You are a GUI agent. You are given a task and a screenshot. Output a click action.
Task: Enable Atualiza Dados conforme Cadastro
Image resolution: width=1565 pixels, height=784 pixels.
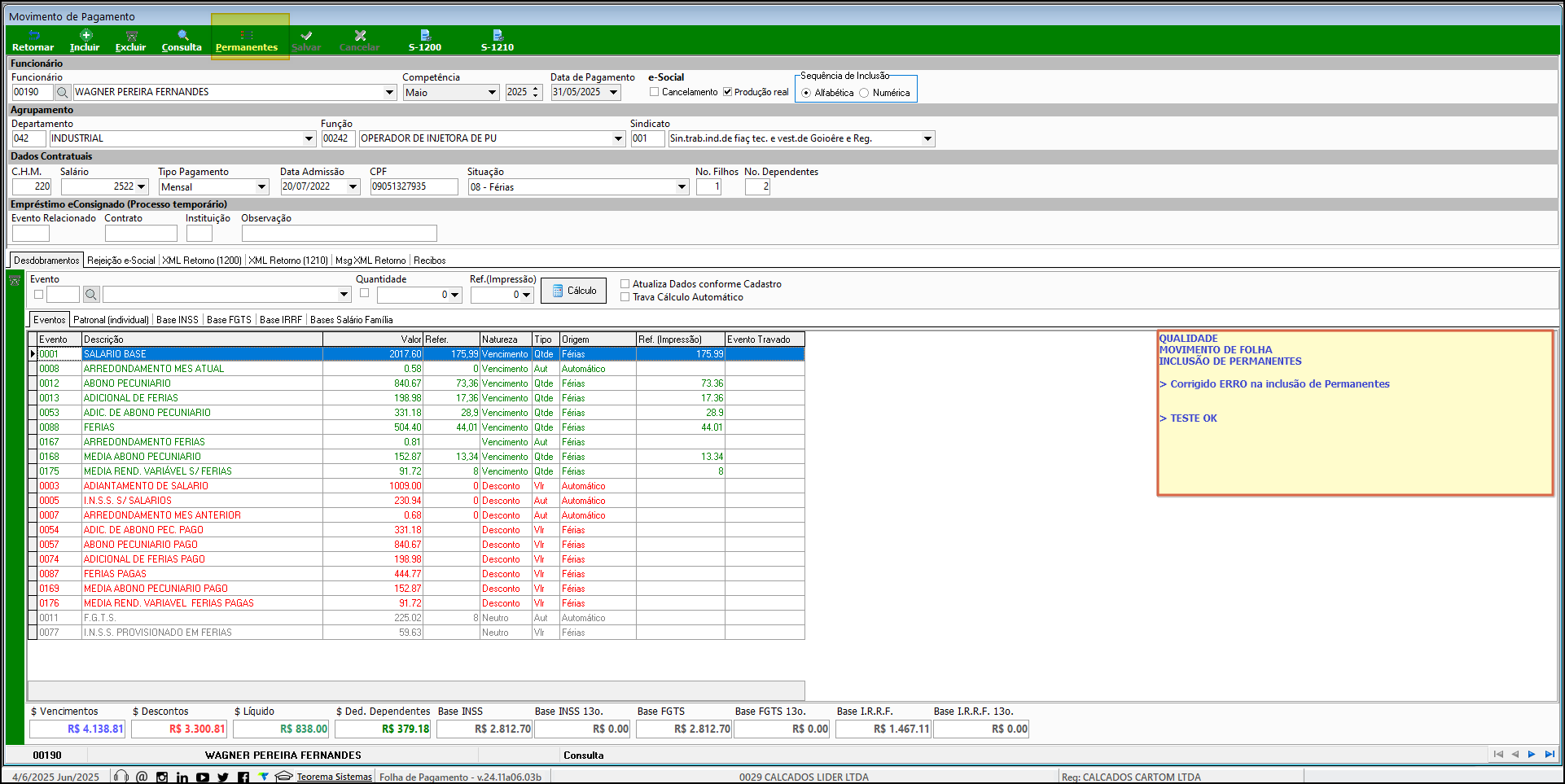[x=625, y=284]
